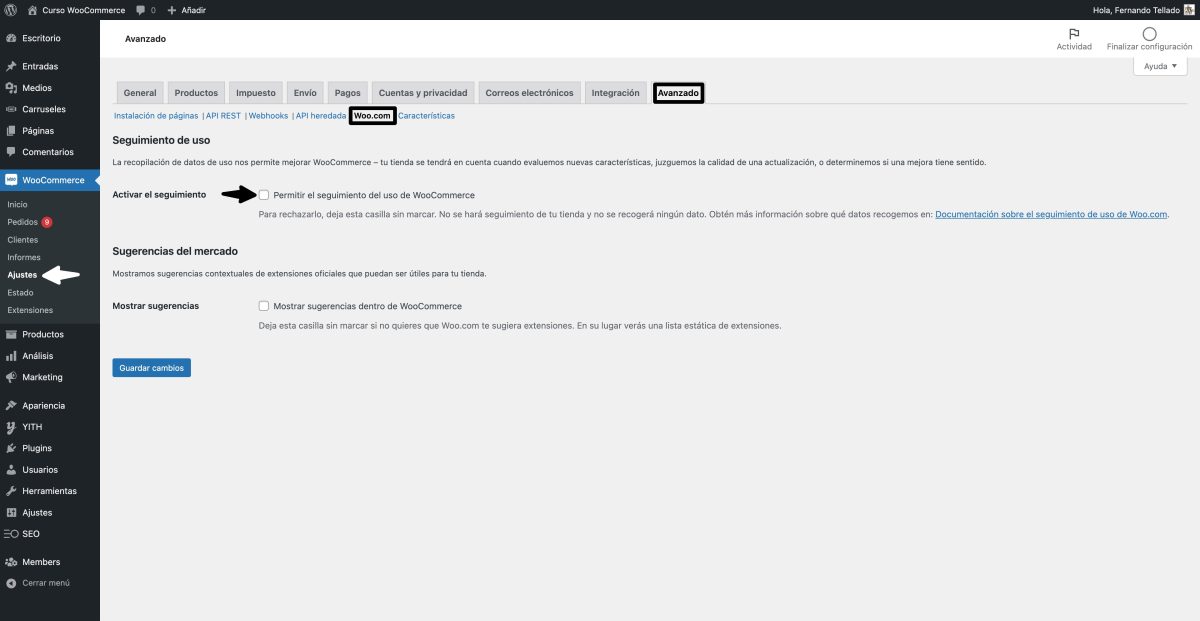Click the Actividad flag icon

(1073, 34)
